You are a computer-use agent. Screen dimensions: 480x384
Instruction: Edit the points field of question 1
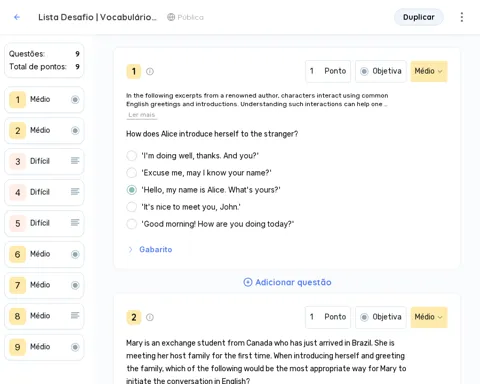click(328, 71)
